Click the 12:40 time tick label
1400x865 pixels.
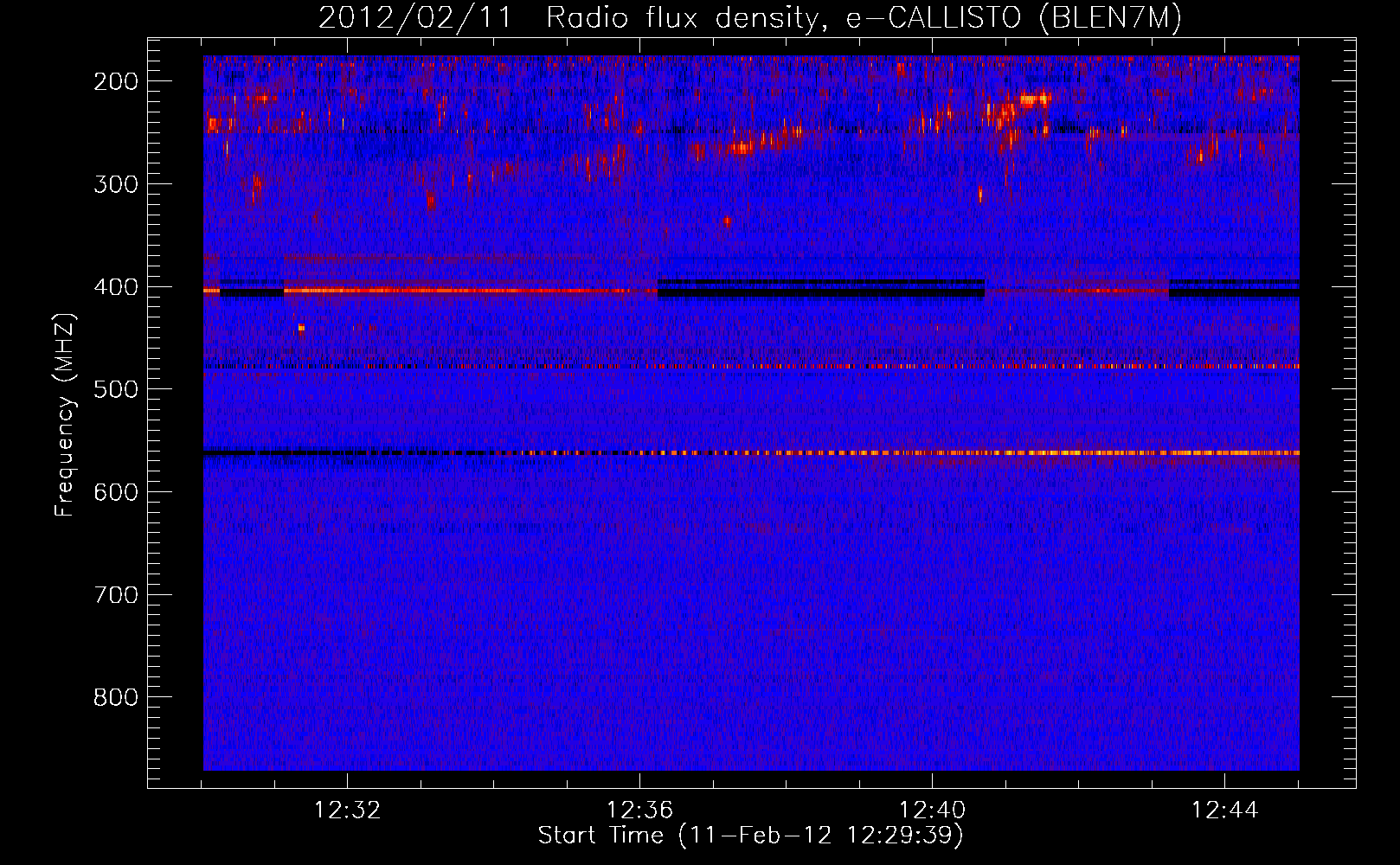(932, 811)
